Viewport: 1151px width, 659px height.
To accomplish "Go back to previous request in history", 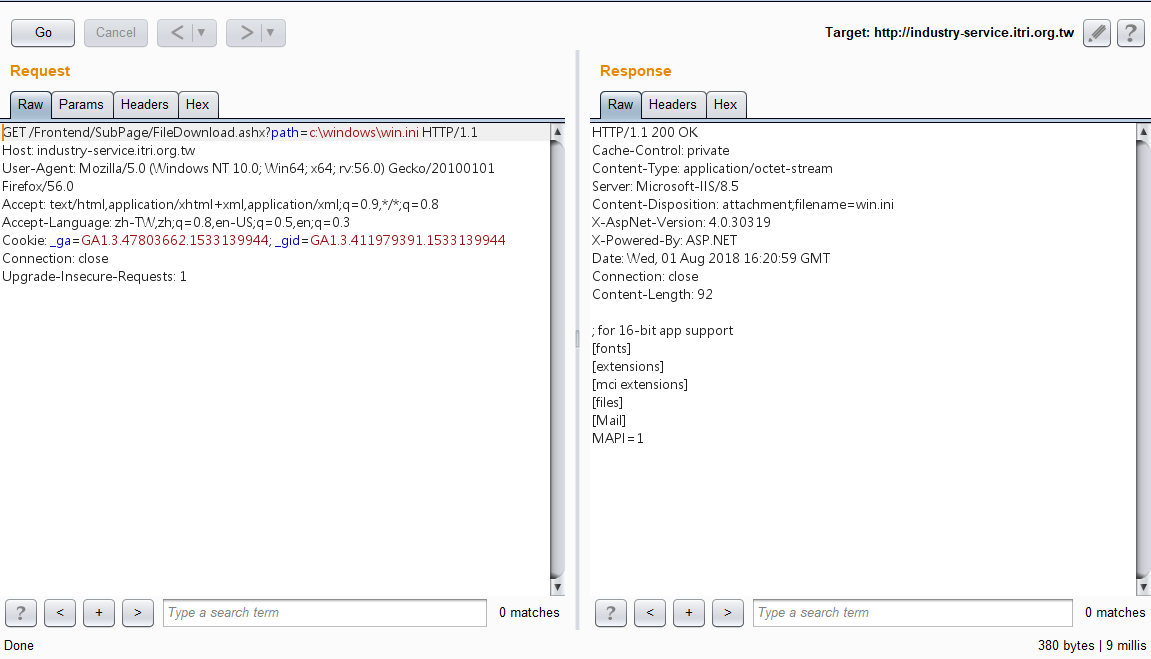I will pos(176,32).
